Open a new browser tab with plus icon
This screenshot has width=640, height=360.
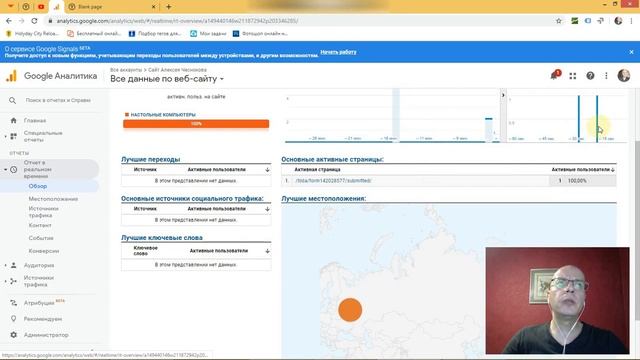click(x=169, y=7)
